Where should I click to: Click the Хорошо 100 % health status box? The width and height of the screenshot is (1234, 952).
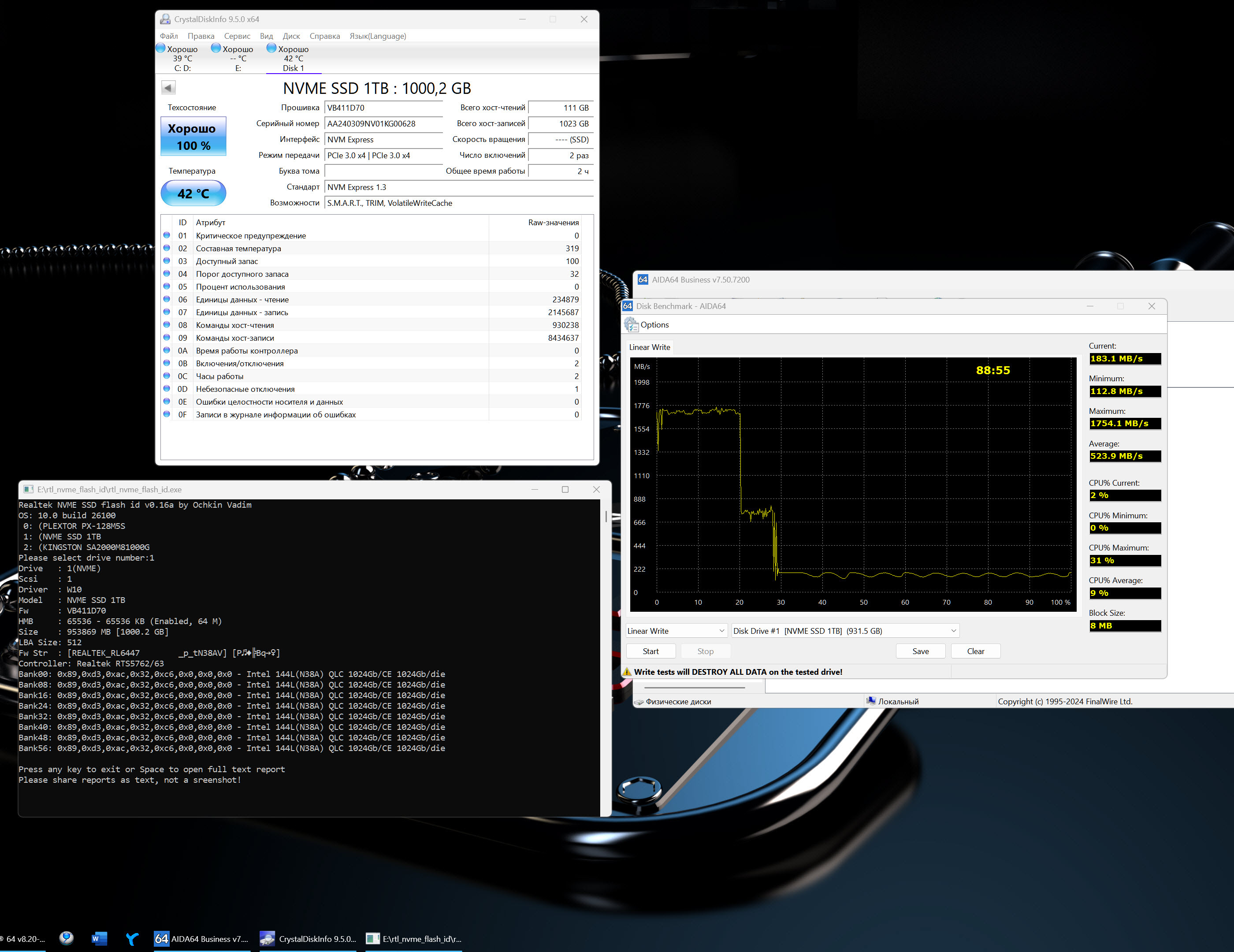tap(193, 137)
